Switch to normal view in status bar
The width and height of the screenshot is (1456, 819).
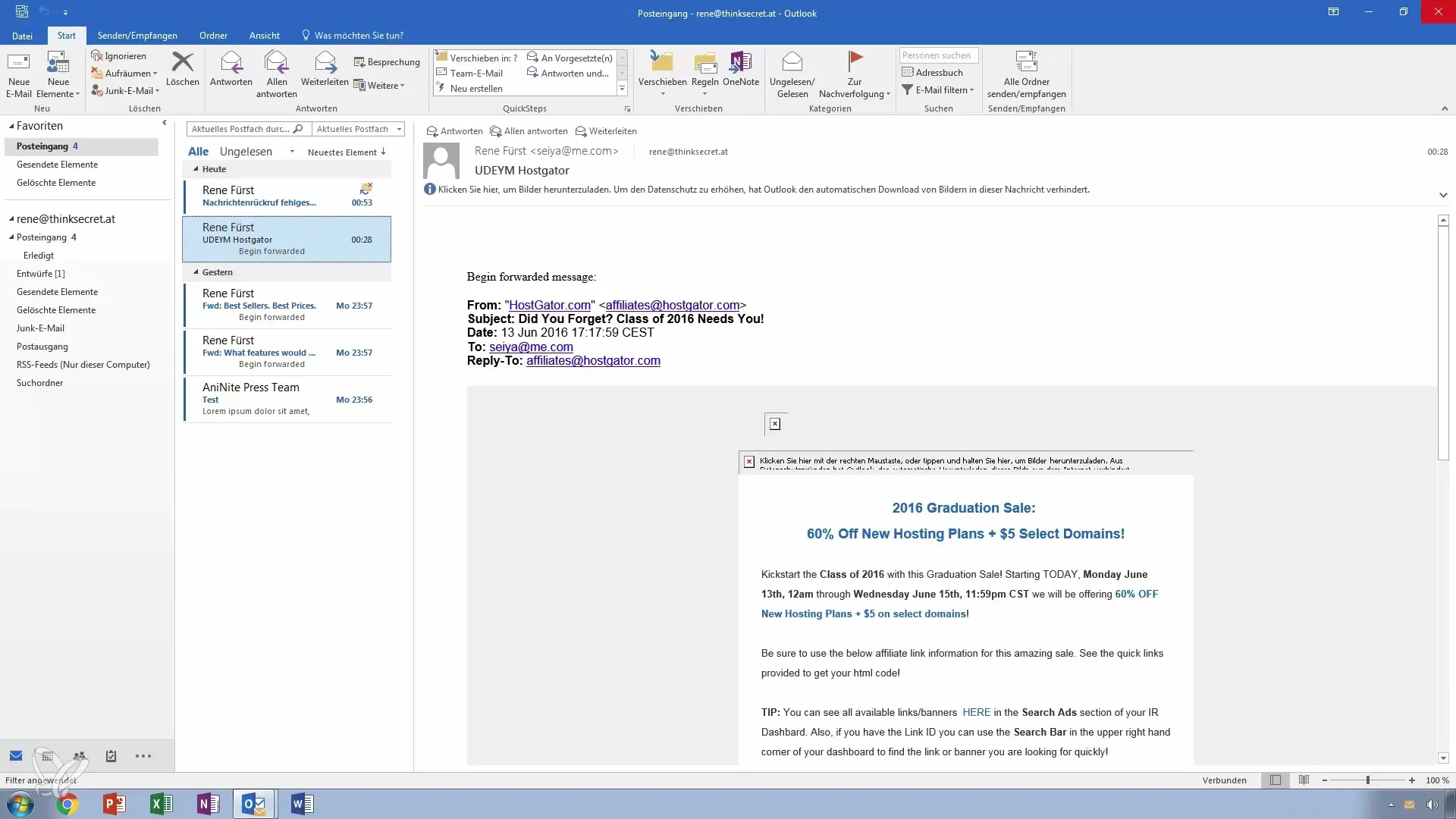[x=1276, y=780]
